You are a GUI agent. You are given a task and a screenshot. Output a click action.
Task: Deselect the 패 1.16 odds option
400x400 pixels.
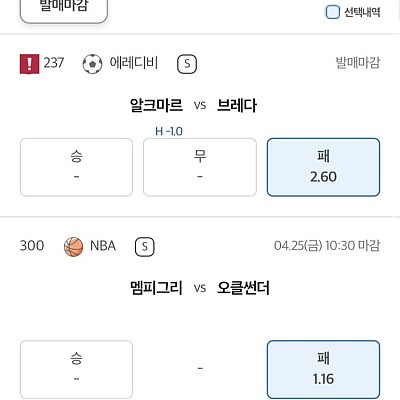323,369
